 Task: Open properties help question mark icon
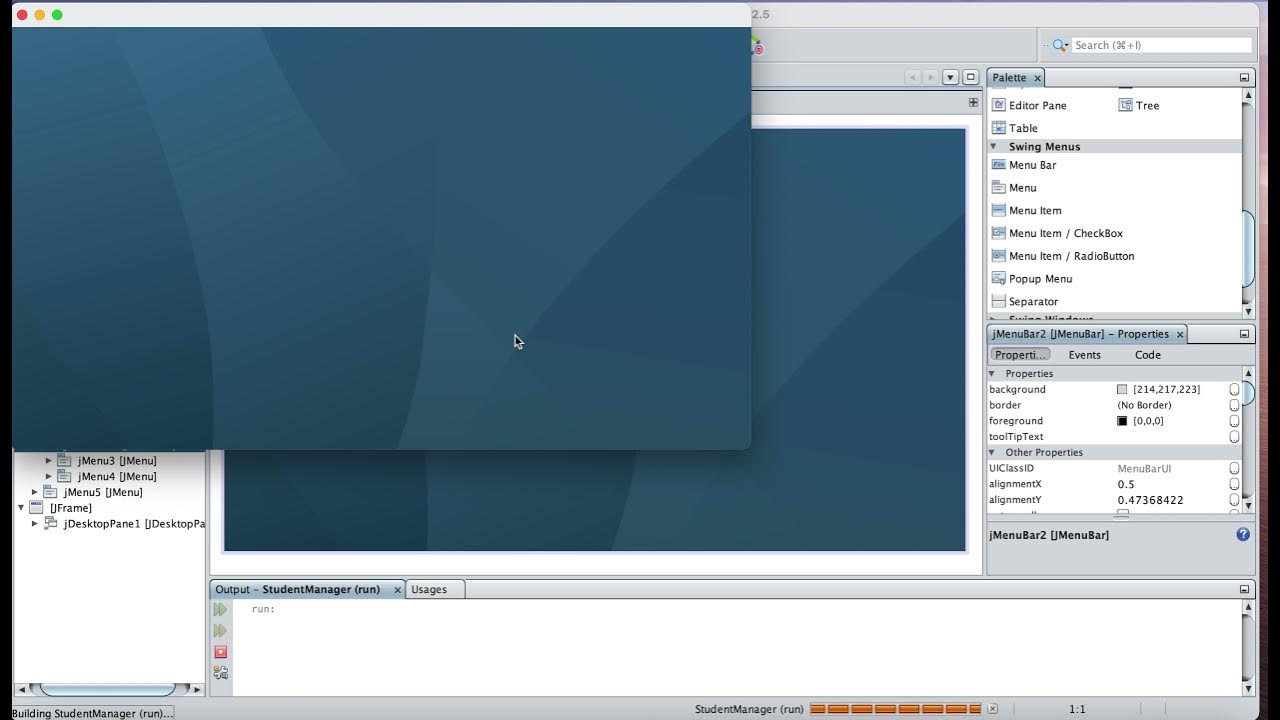(1243, 535)
